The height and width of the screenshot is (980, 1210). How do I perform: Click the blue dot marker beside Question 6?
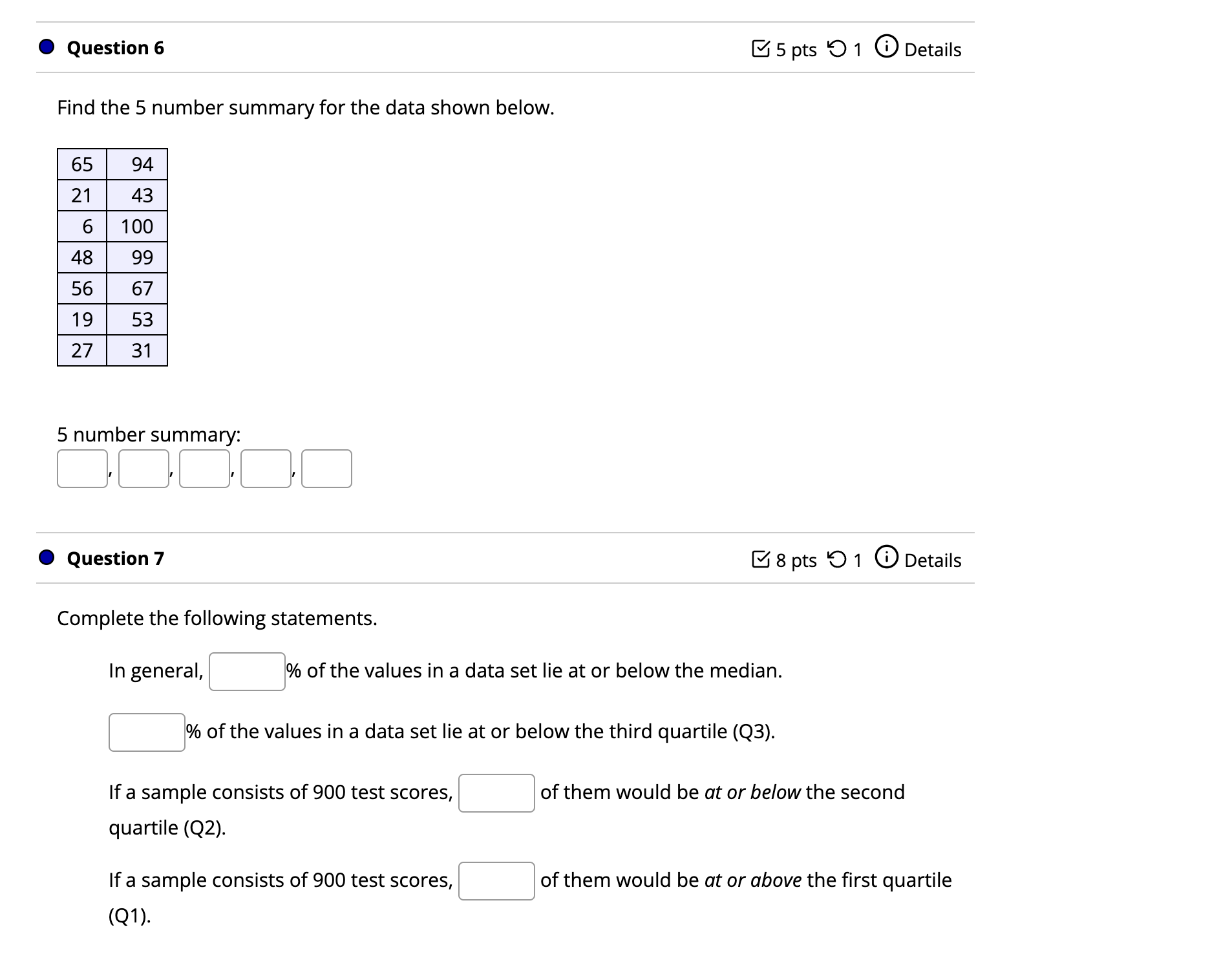click(x=47, y=47)
